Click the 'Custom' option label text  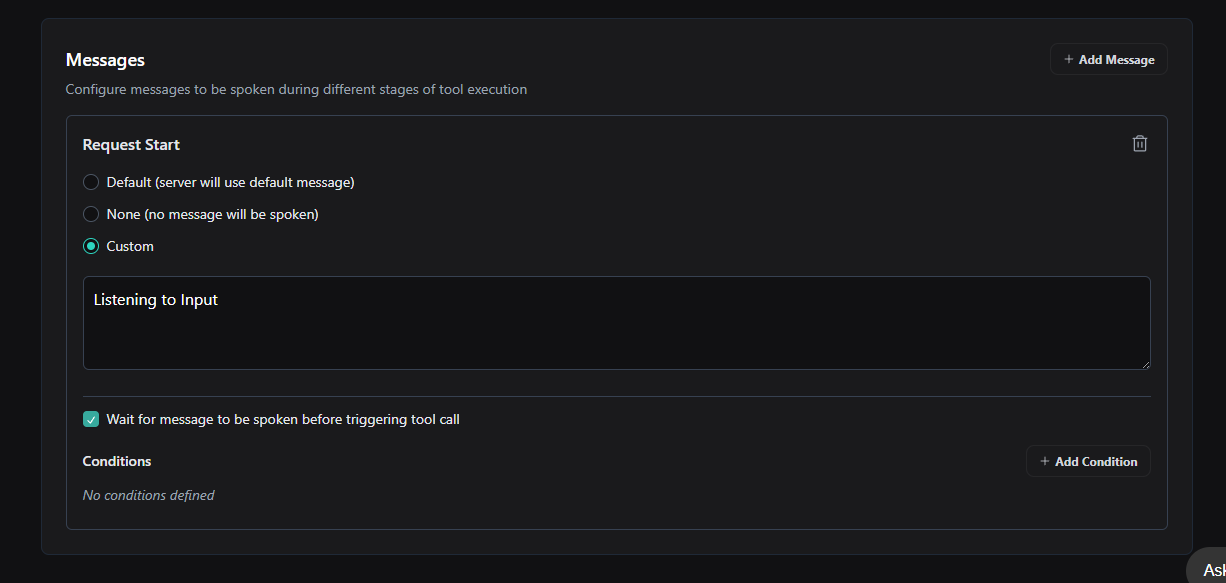pos(130,246)
